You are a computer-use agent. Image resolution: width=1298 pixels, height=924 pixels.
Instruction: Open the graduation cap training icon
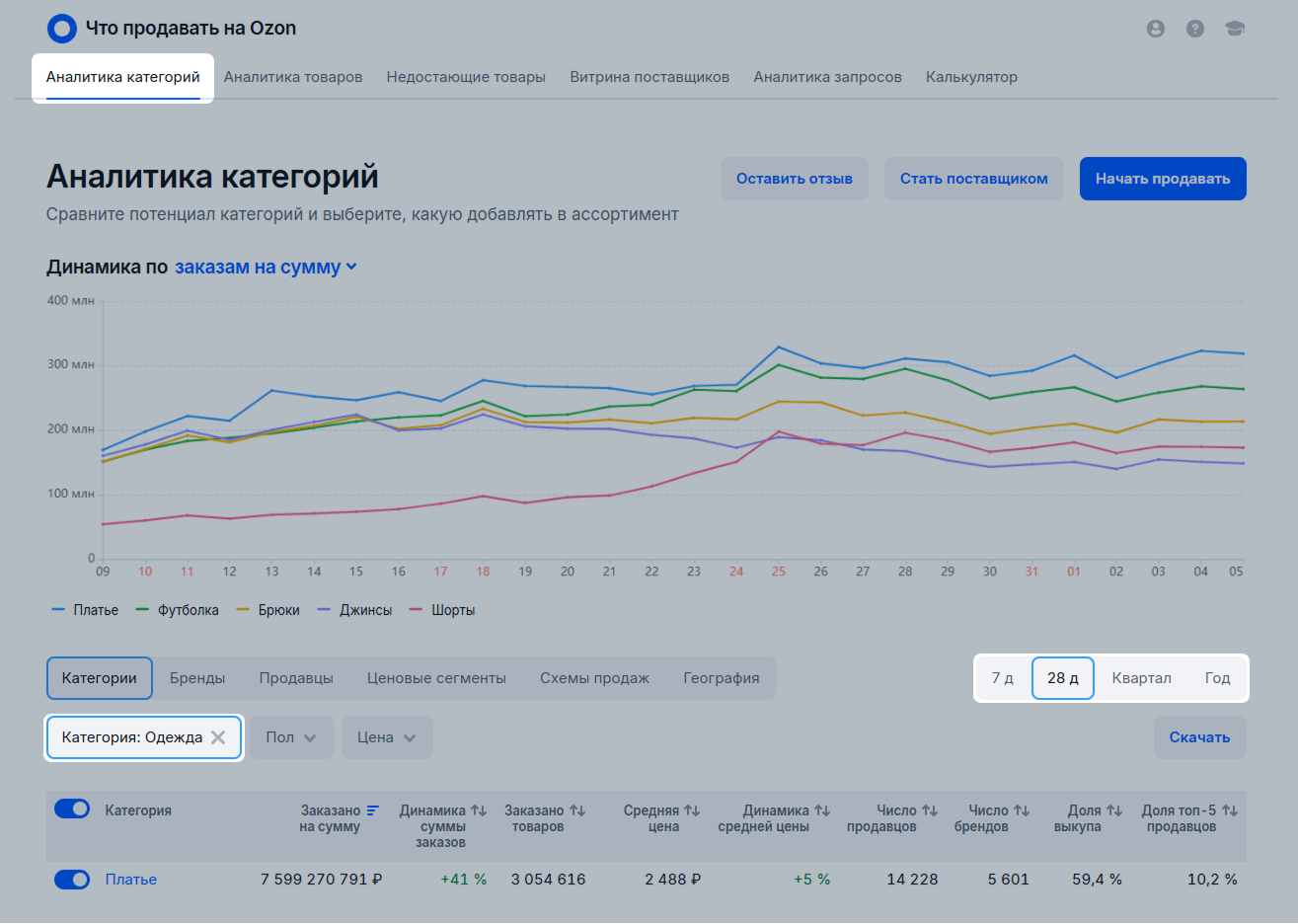(1235, 29)
